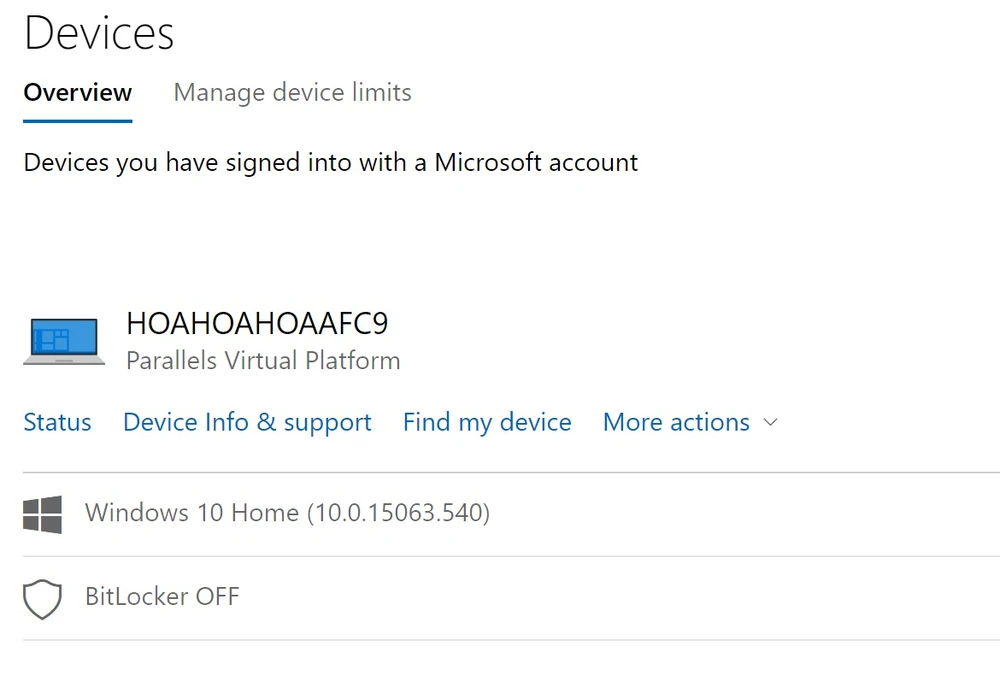Switch to the Overview tab
The width and height of the screenshot is (1000, 687).
(78, 93)
